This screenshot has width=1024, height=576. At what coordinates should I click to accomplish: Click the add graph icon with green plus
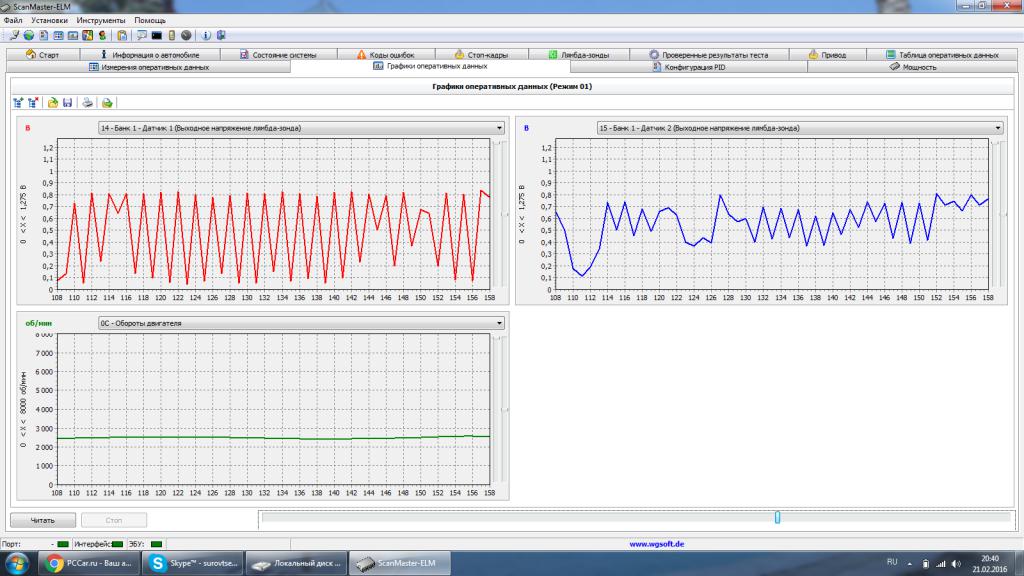click(18, 102)
